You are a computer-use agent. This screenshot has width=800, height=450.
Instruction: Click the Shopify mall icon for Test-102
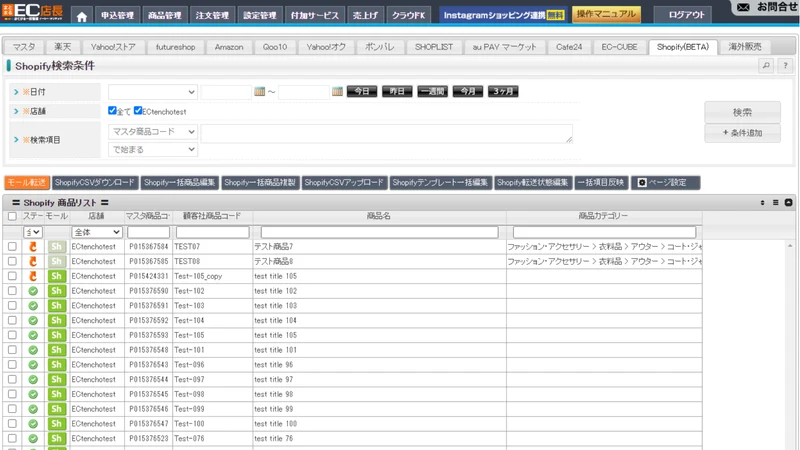click(56, 291)
